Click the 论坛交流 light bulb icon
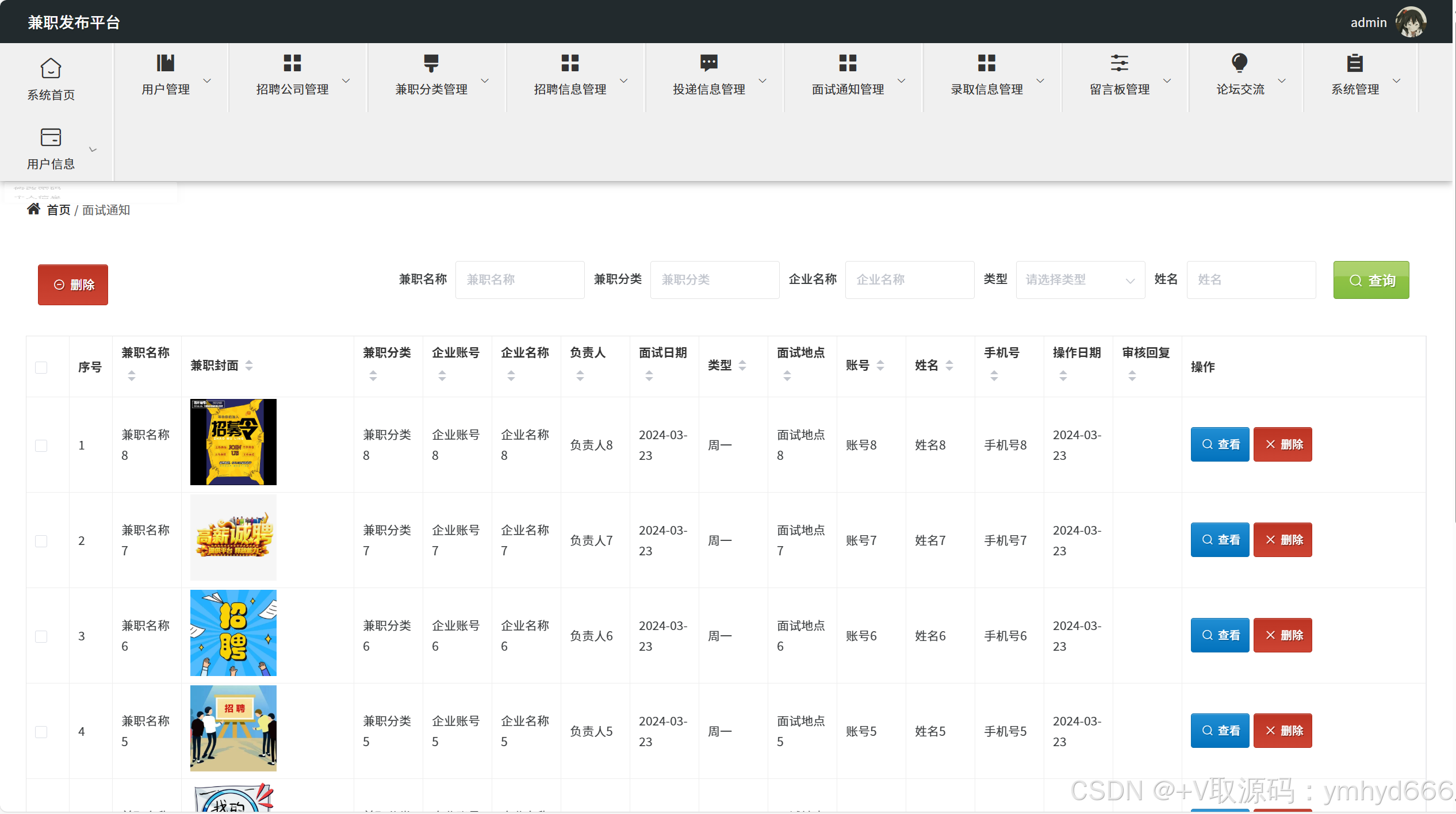1456x814 pixels. tap(1239, 63)
